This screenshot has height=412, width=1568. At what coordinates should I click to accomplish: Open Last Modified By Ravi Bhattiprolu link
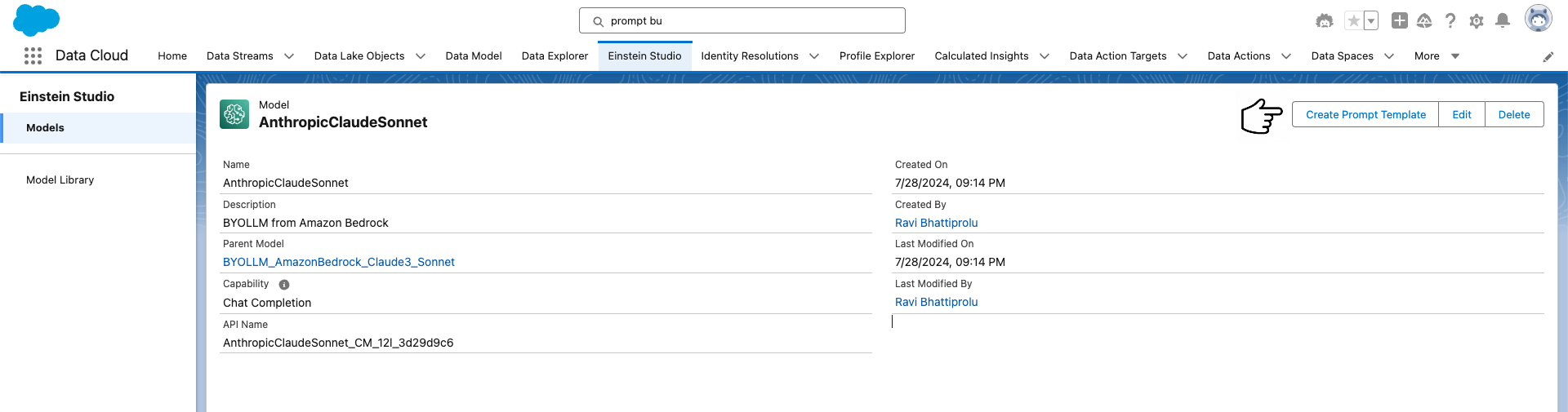tap(936, 302)
